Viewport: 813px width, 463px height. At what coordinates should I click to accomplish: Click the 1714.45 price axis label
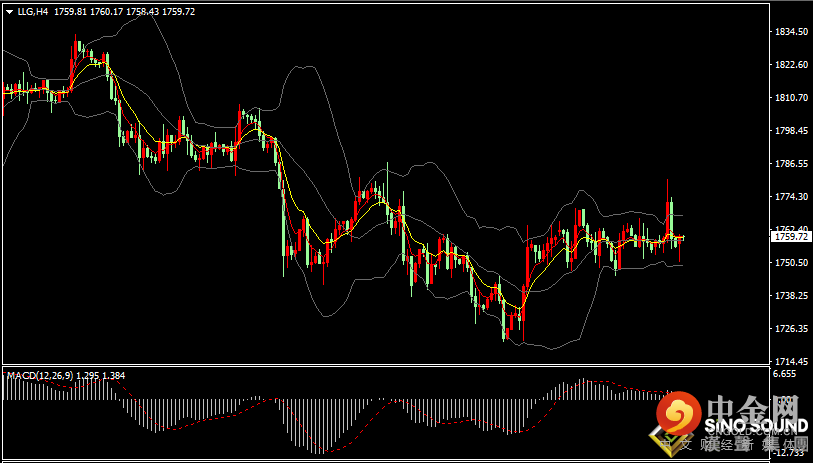791,361
